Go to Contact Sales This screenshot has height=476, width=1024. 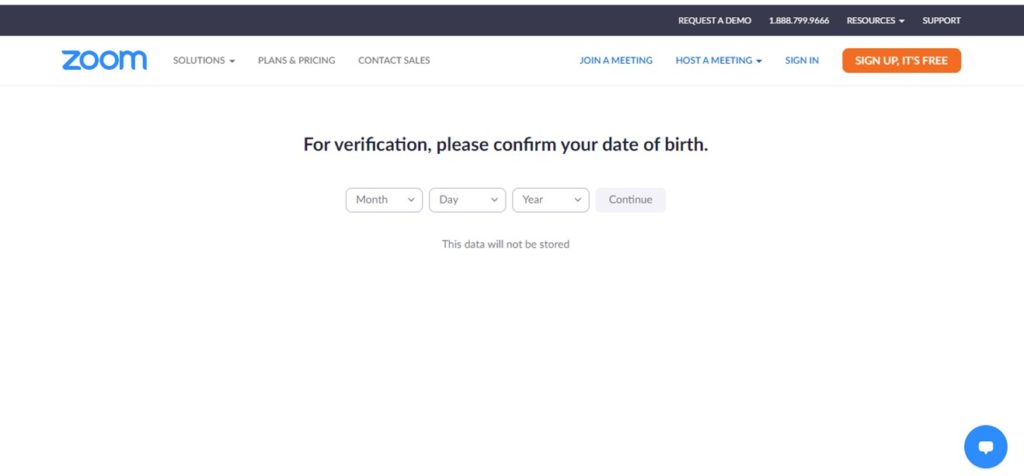click(394, 60)
